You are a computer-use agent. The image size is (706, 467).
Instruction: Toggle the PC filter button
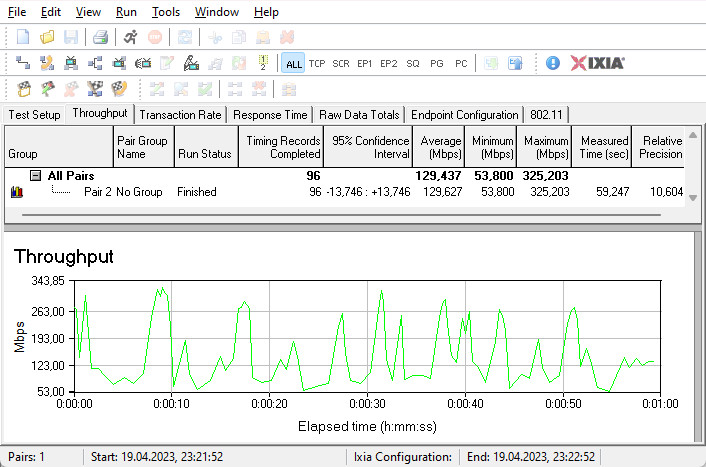pyautogui.click(x=461, y=63)
